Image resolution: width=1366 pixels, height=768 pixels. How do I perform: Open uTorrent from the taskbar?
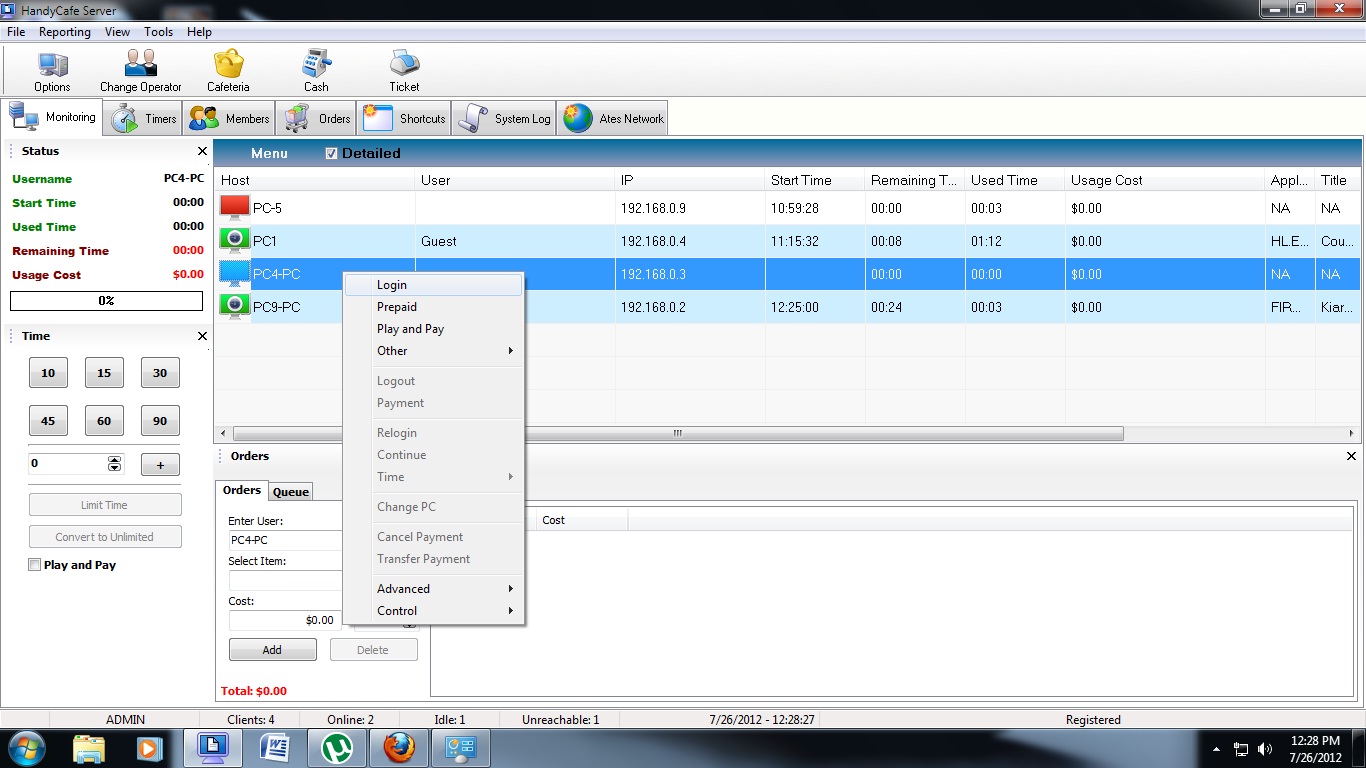336,747
